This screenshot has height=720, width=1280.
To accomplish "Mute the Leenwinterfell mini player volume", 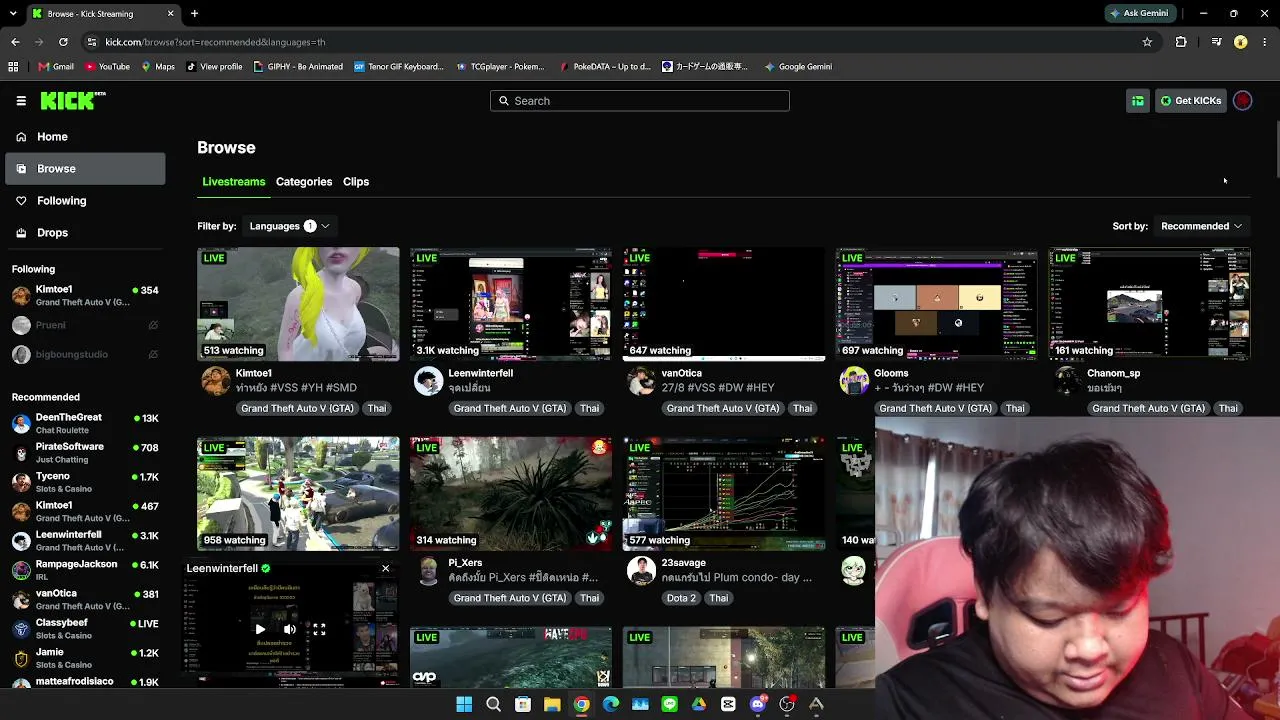I will click(289, 629).
